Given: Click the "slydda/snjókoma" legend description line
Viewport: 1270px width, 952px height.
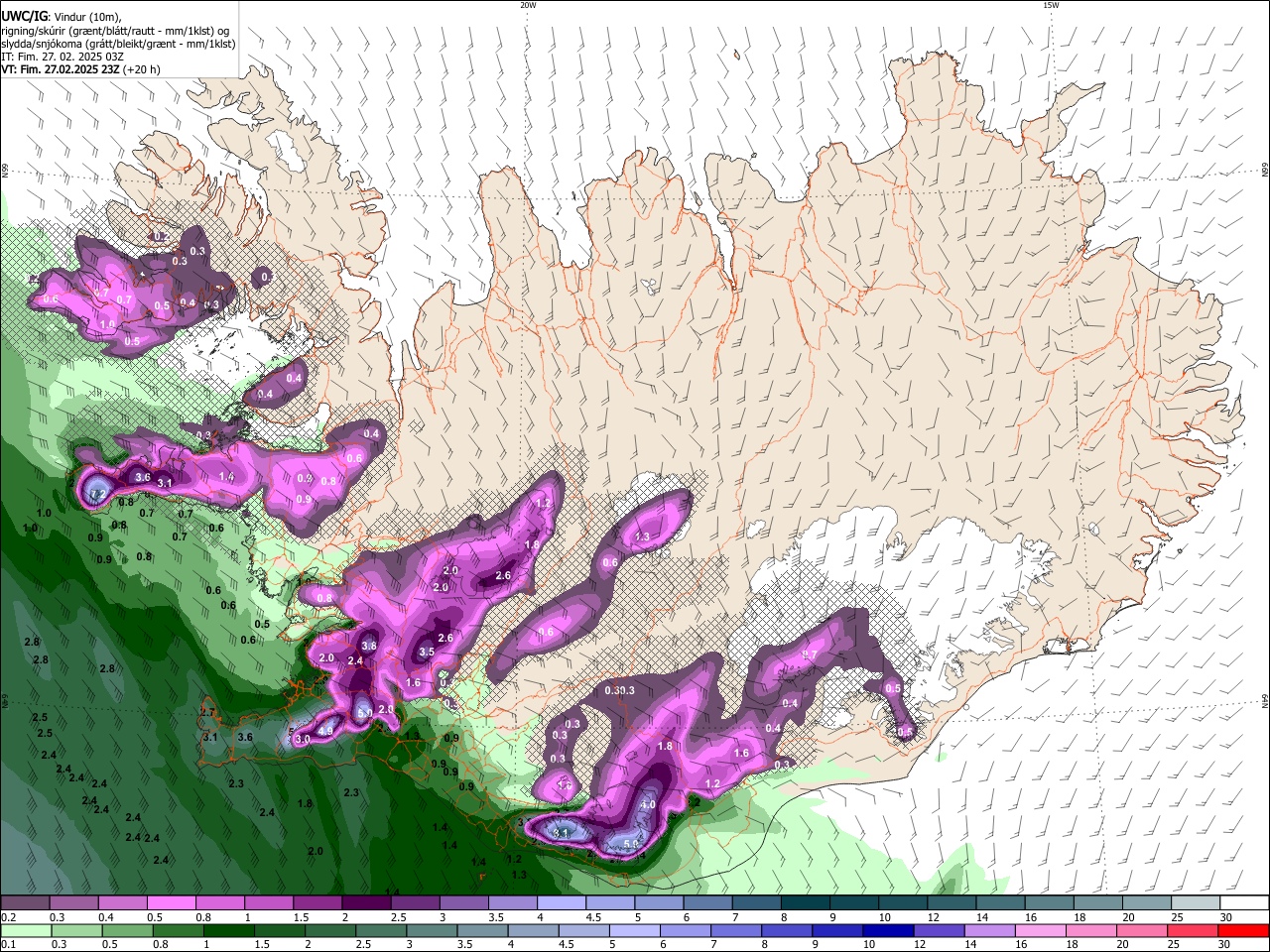Looking at the screenshot, I should point(119,44).
